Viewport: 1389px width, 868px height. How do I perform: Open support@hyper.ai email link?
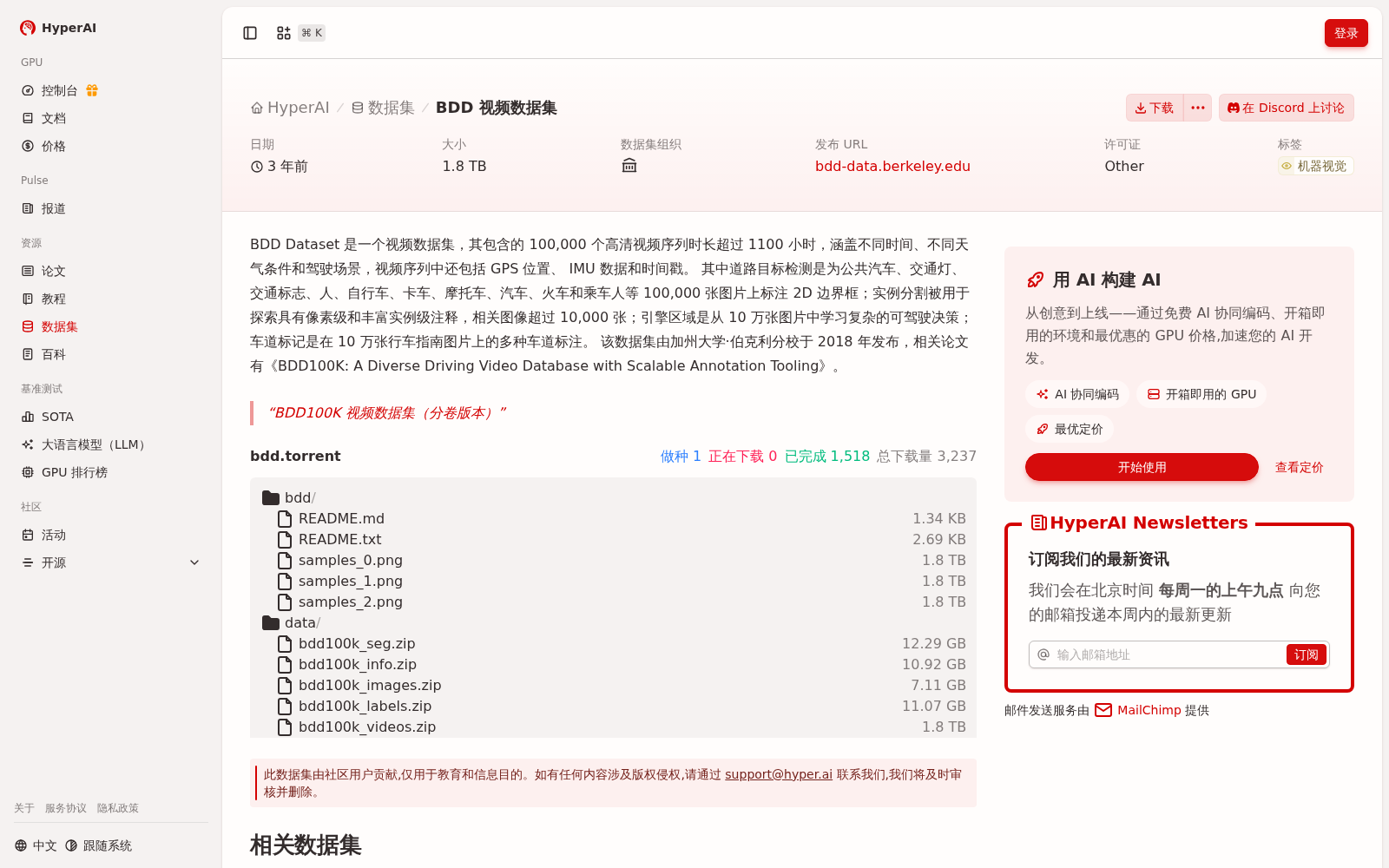coord(779,774)
